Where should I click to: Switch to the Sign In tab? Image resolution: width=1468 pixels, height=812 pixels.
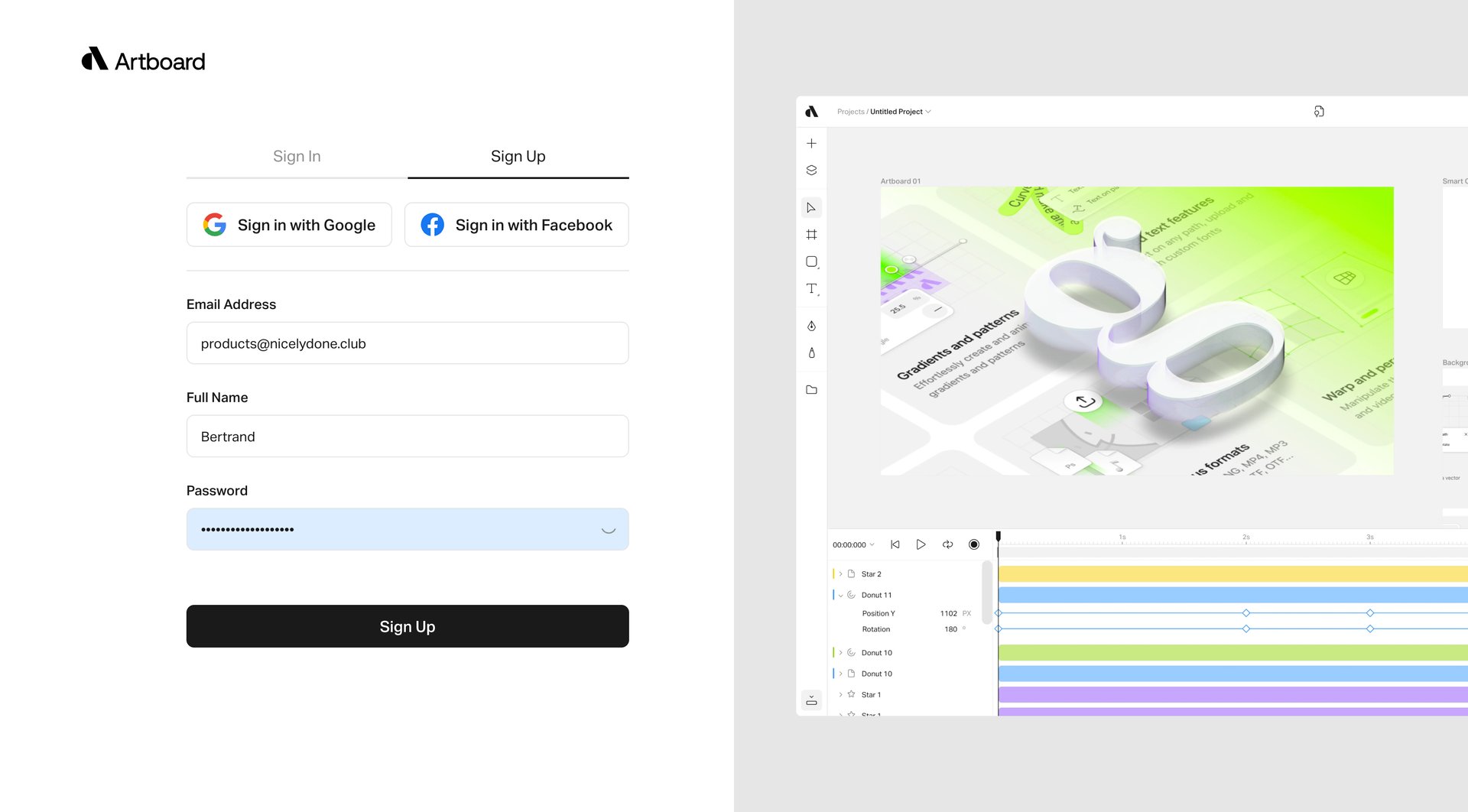pyautogui.click(x=297, y=156)
